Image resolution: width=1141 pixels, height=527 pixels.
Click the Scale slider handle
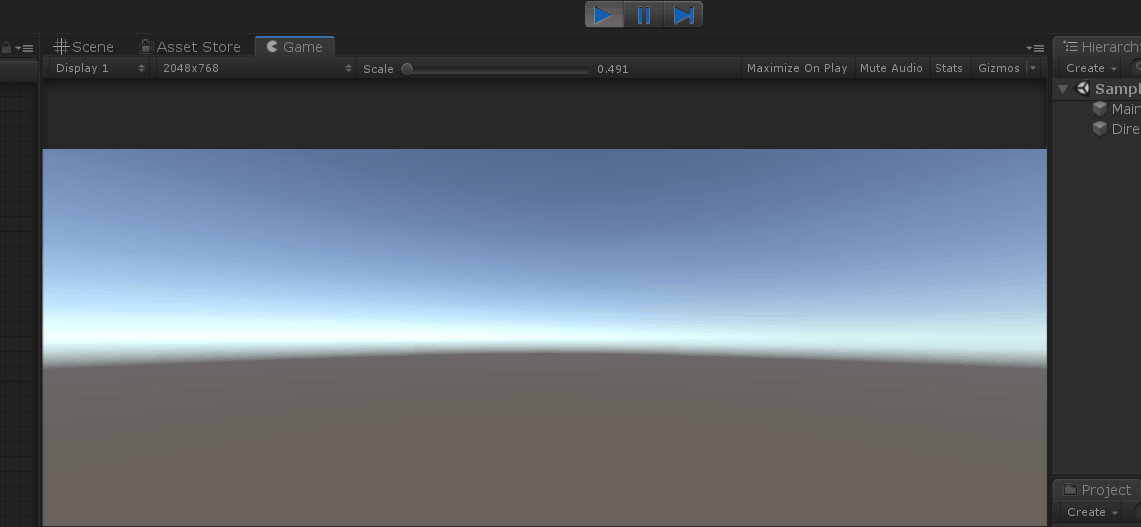click(408, 69)
